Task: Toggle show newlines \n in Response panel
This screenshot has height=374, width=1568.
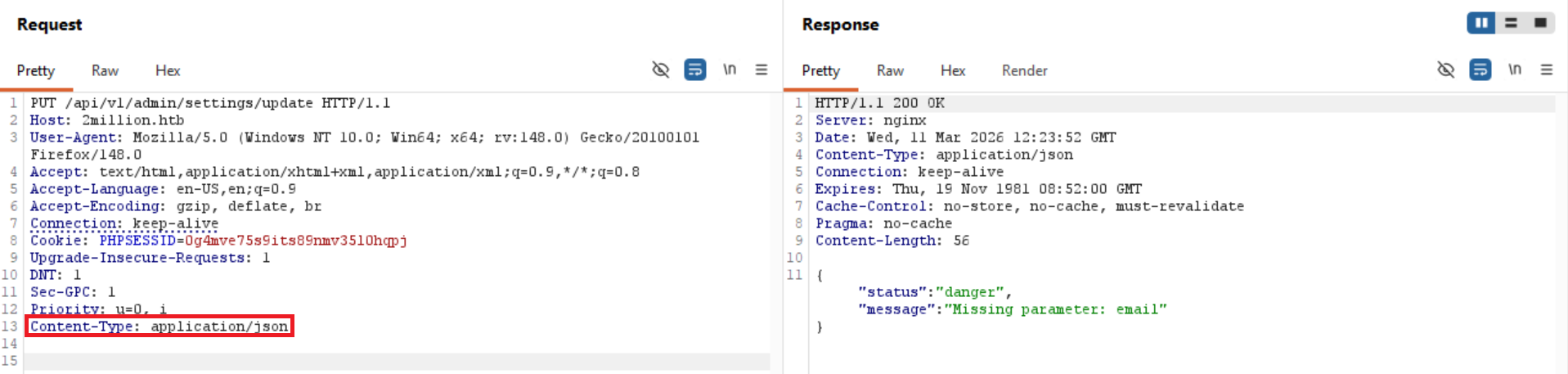Action: 1515,70
